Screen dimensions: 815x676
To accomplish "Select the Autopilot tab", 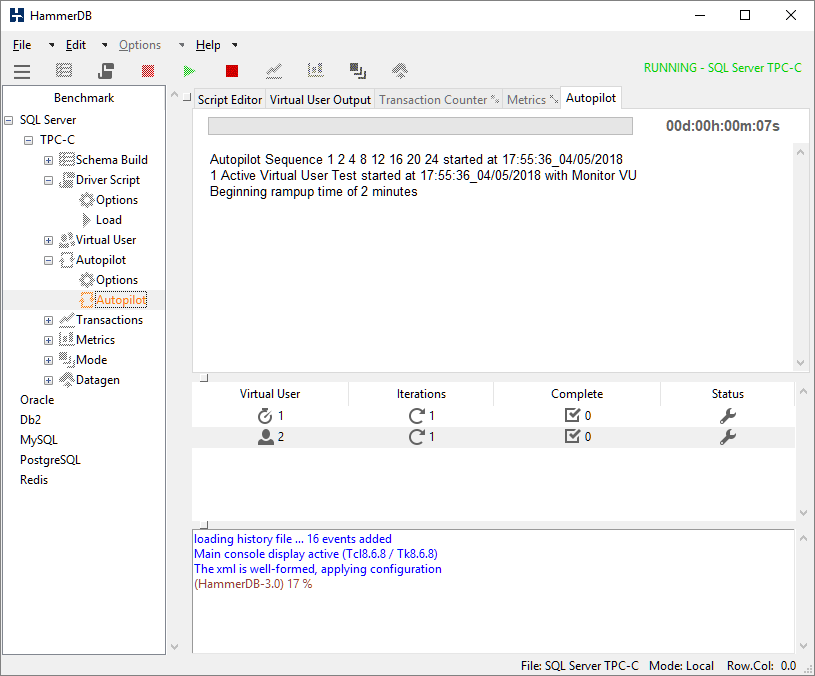I will [x=591, y=98].
